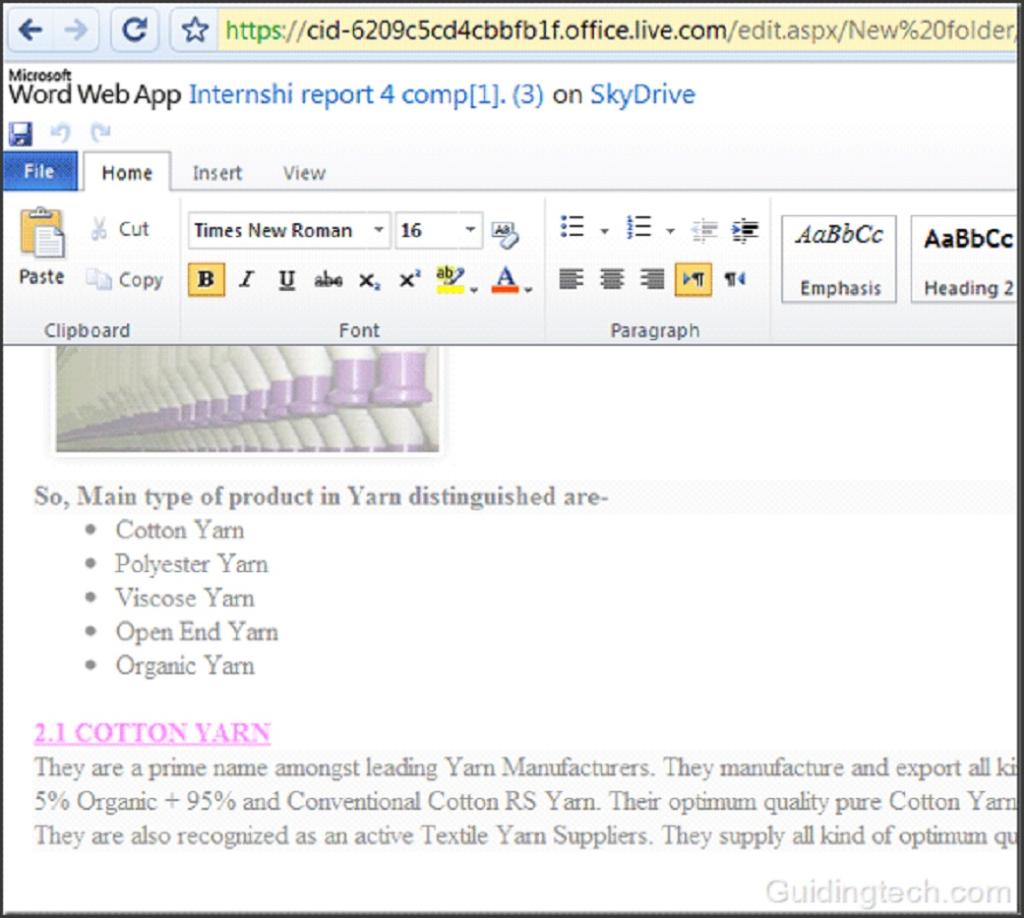Image resolution: width=1024 pixels, height=918 pixels.
Task: Toggle Italic formatting
Action: [x=246, y=279]
